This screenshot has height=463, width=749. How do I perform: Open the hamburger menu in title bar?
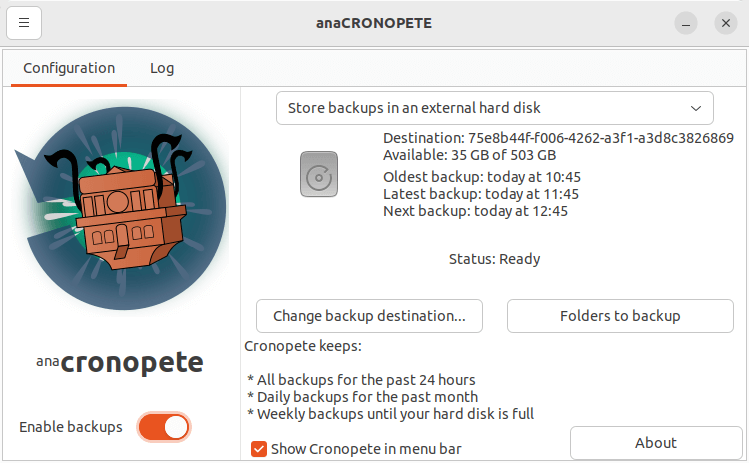point(24,23)
